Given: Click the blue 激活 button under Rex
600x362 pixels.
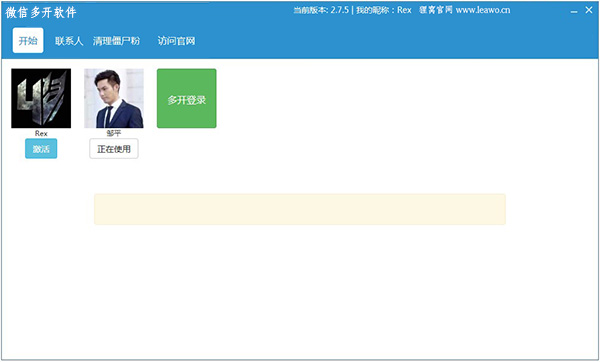Looking at the screenshot, I should [41, 148].
